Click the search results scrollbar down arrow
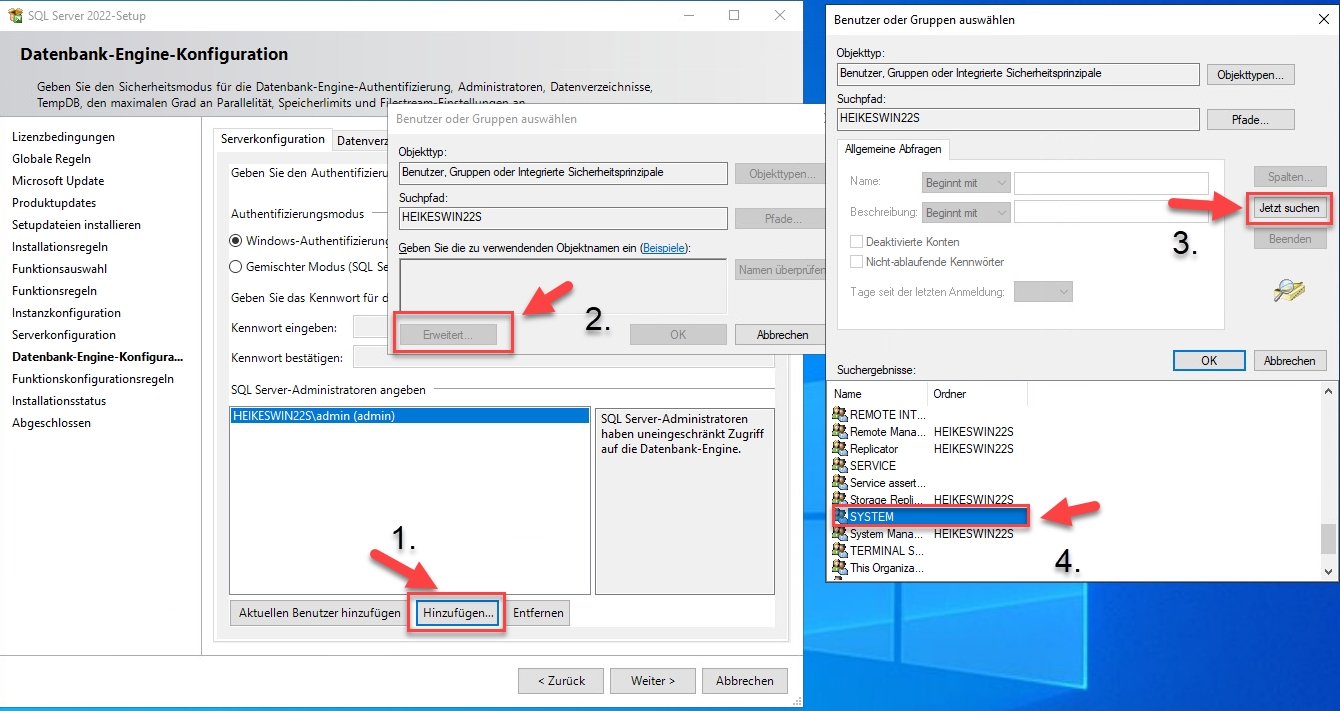This screenshot has height=711, width=1340. [x=1328, y=571]
